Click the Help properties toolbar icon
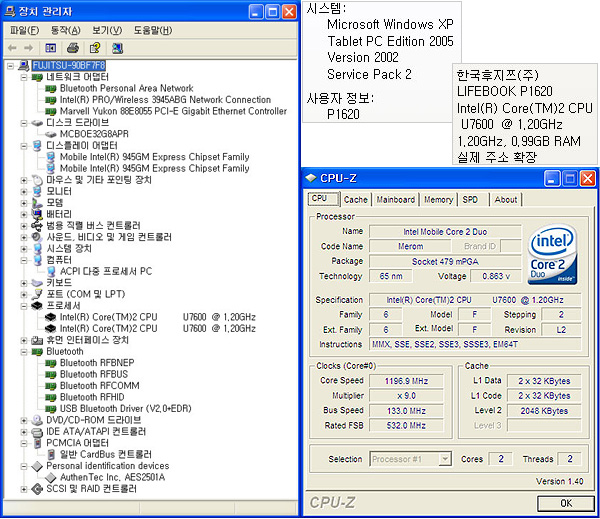Screen dimensions: 600x519 (x=95, y=48)
